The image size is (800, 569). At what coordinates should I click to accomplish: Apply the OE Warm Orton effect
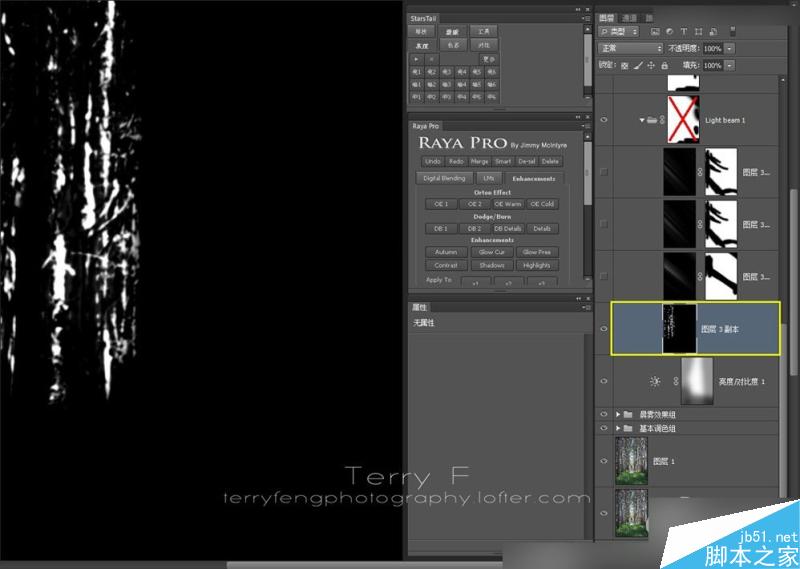508,204
